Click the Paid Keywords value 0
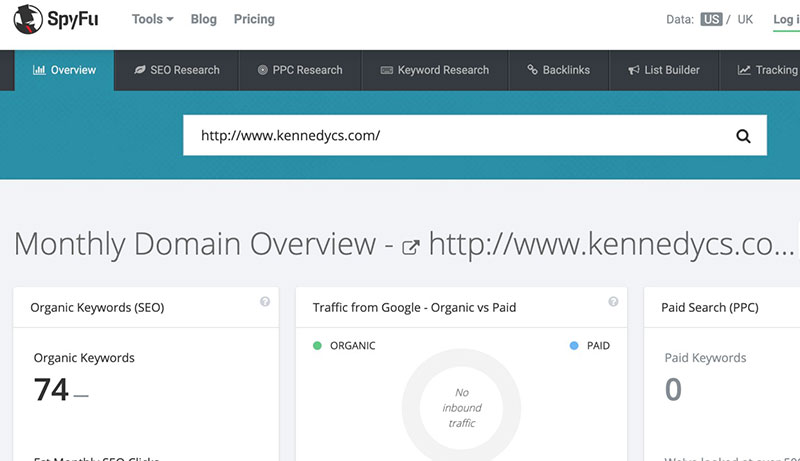Image resolution: width=800 pixels, height=461 pixels. pos(673,390)
